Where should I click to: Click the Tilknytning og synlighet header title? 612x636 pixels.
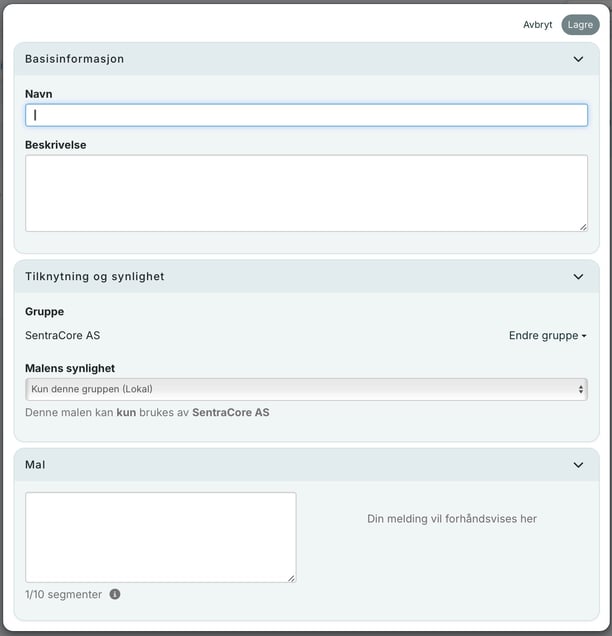click(95, 277)
